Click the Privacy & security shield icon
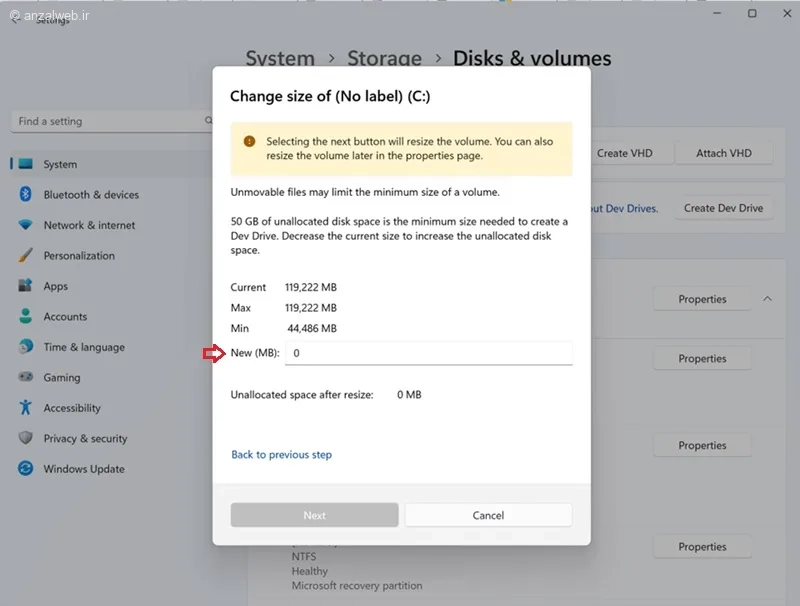 (26, 438)
